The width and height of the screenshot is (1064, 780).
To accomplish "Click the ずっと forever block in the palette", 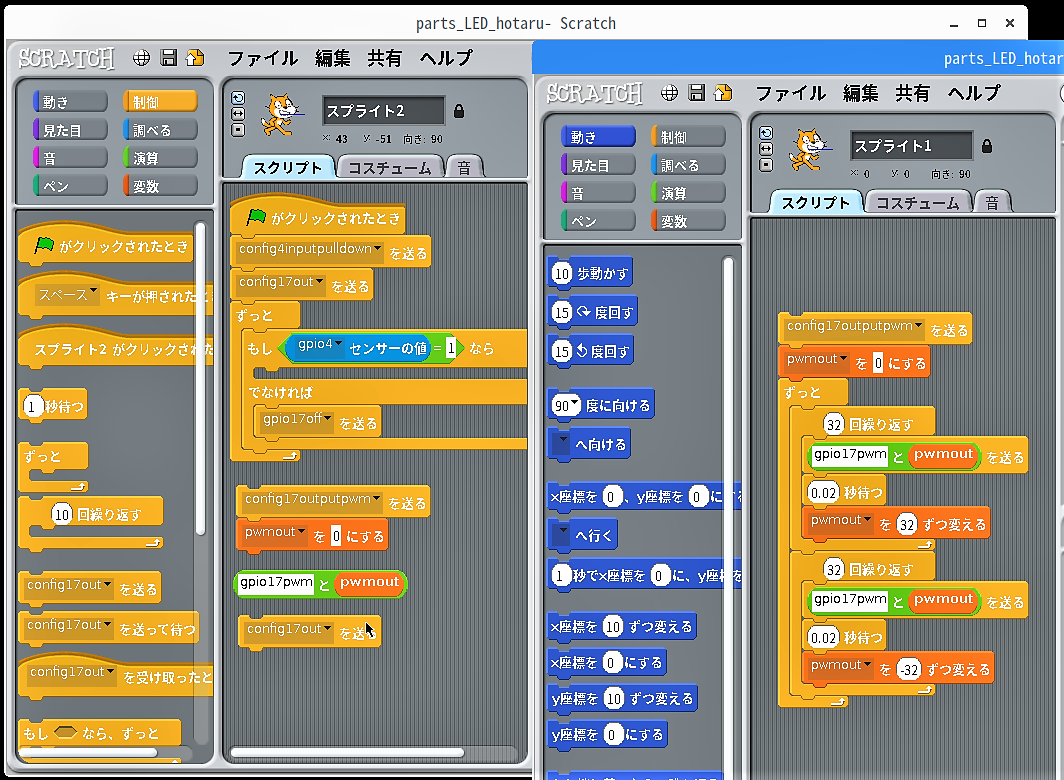I will 54,466.
